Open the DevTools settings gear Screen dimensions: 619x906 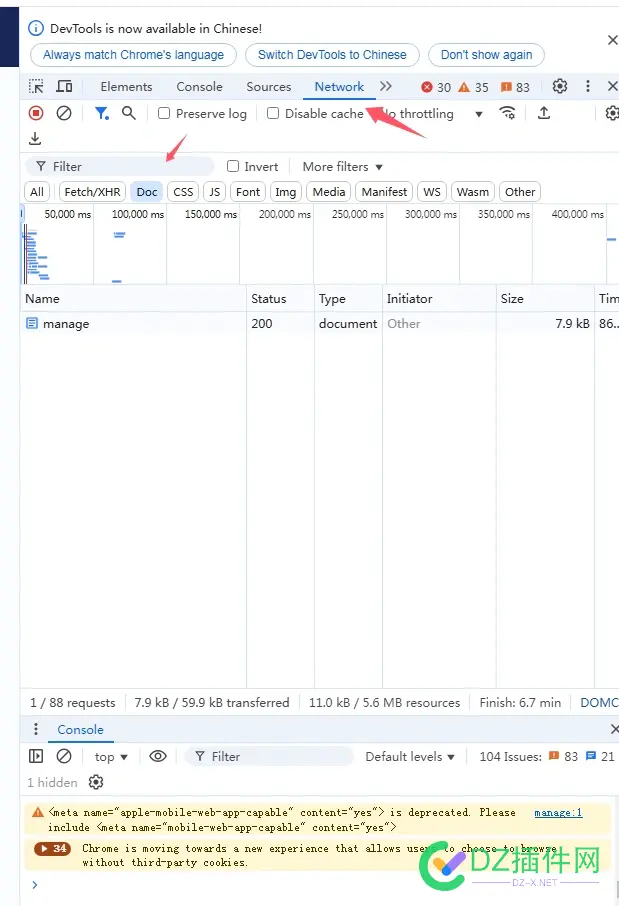[560, 87]
